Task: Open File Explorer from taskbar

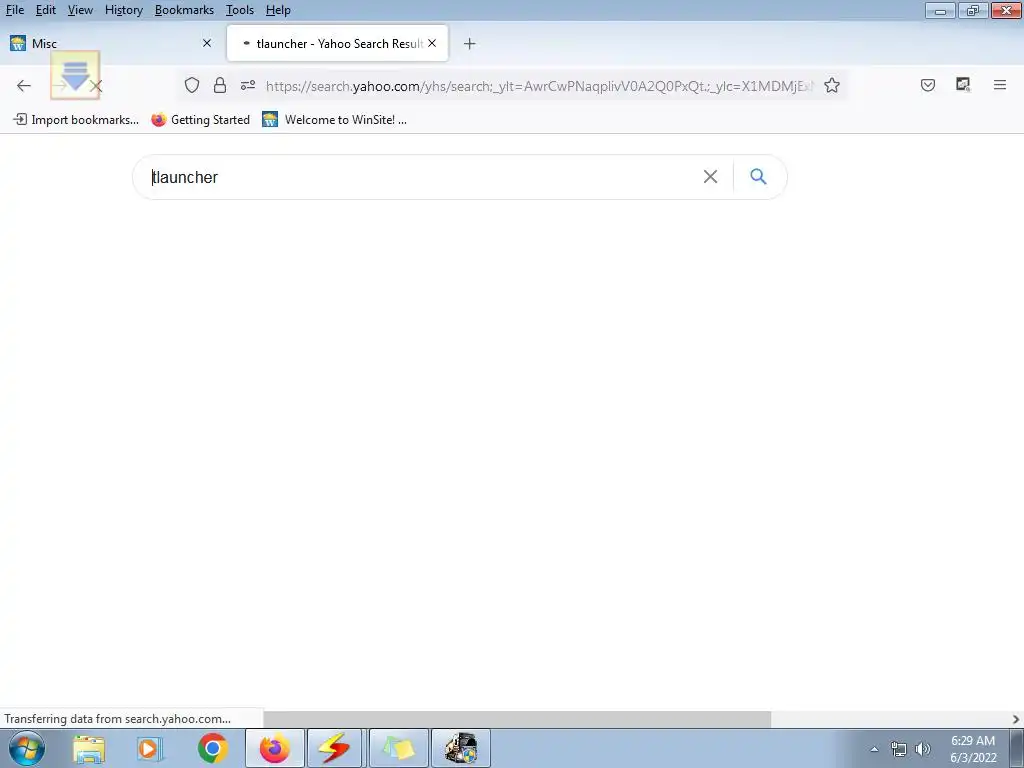Action: point(89,748)
